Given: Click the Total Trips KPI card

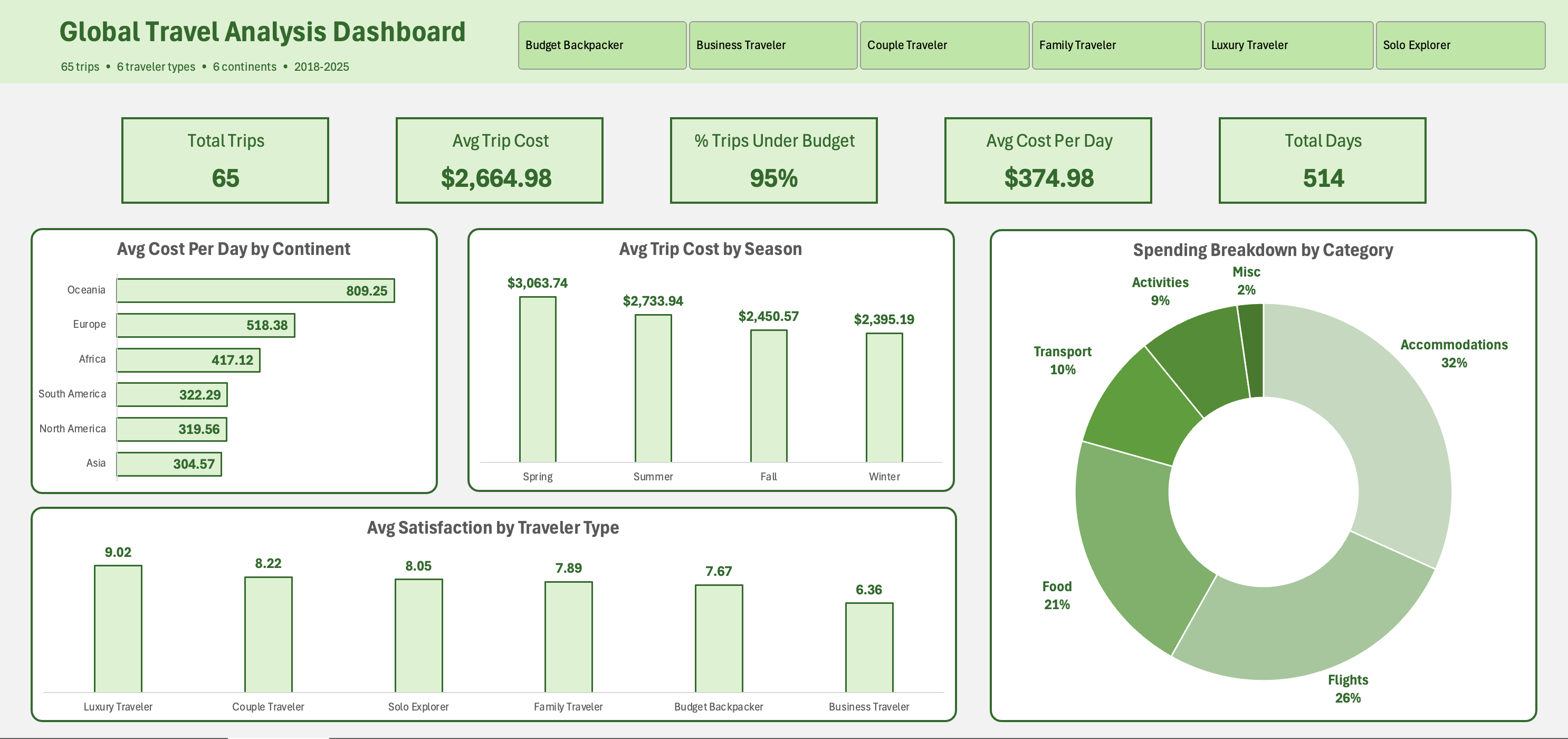Looking at the screenshot, I should [x=225, y=159].
